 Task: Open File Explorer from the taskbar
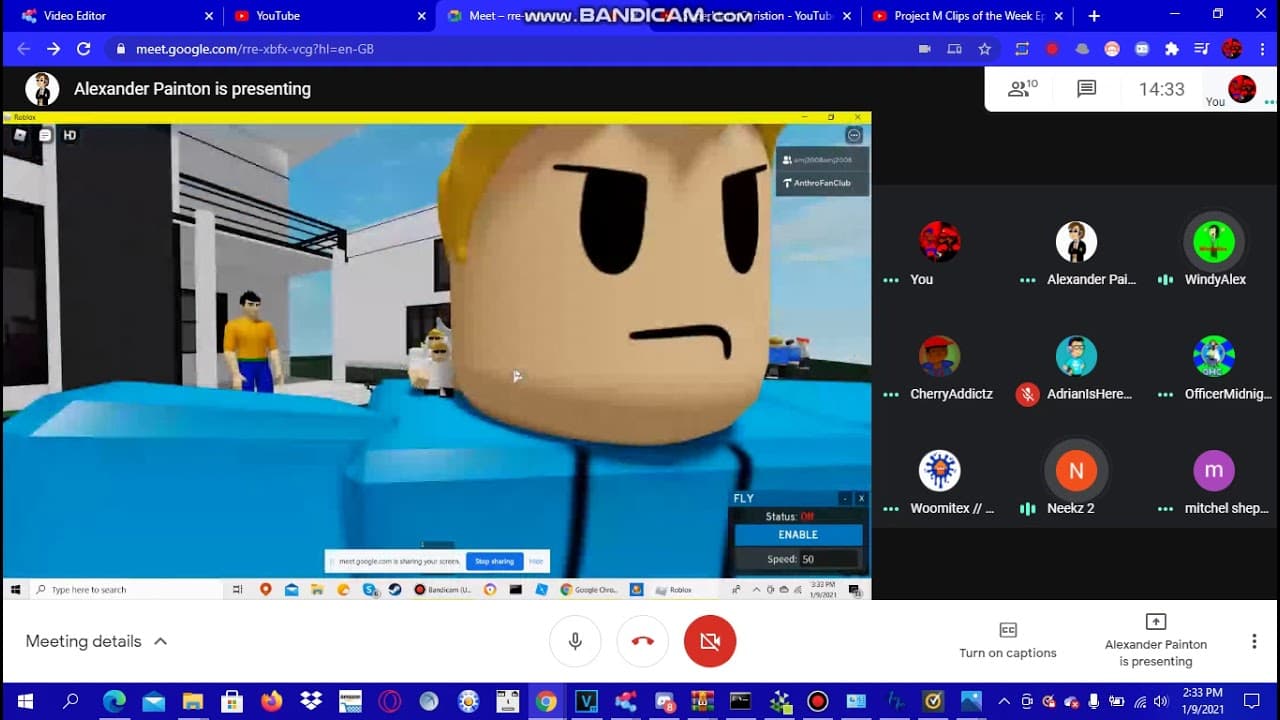click(192, 701)
